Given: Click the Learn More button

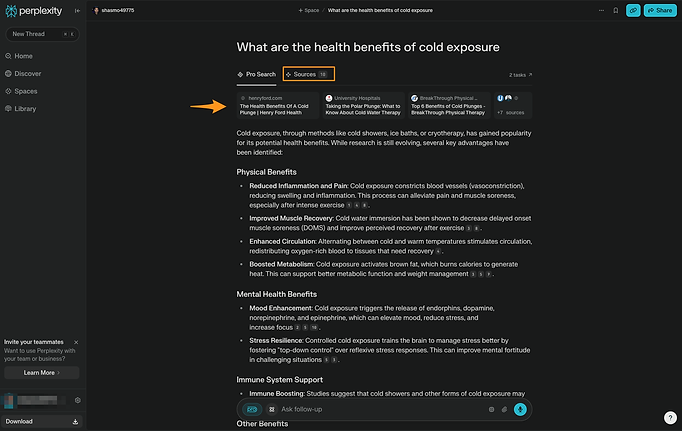Looking at the screenshot, I should tap(42, 373).
